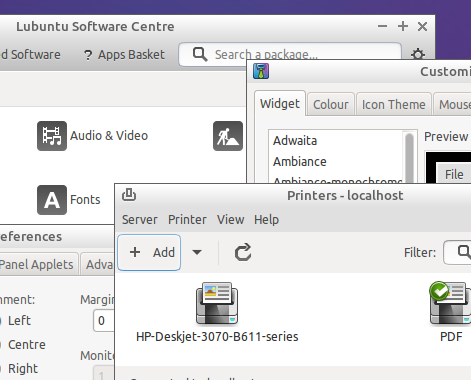Screen dimensions: 471x380
Task: Click the Printers window title bar icon
Action: pos(129,195)
